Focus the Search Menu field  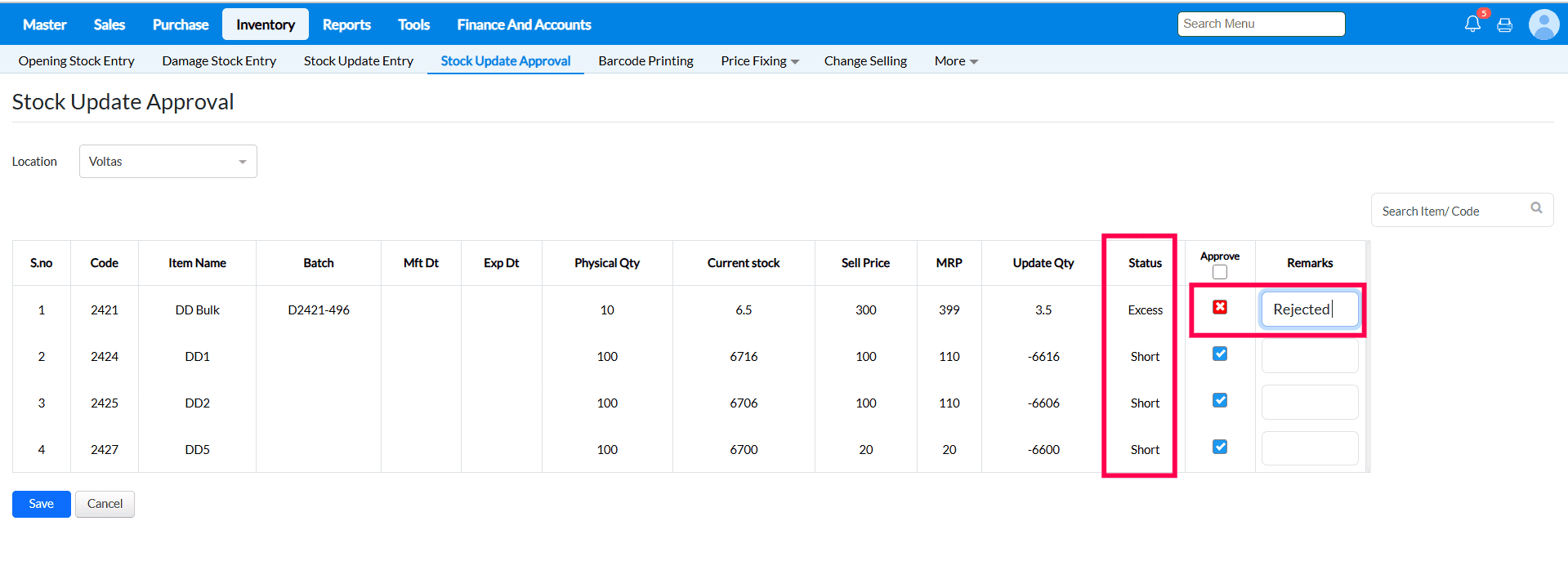point(1261,24)
